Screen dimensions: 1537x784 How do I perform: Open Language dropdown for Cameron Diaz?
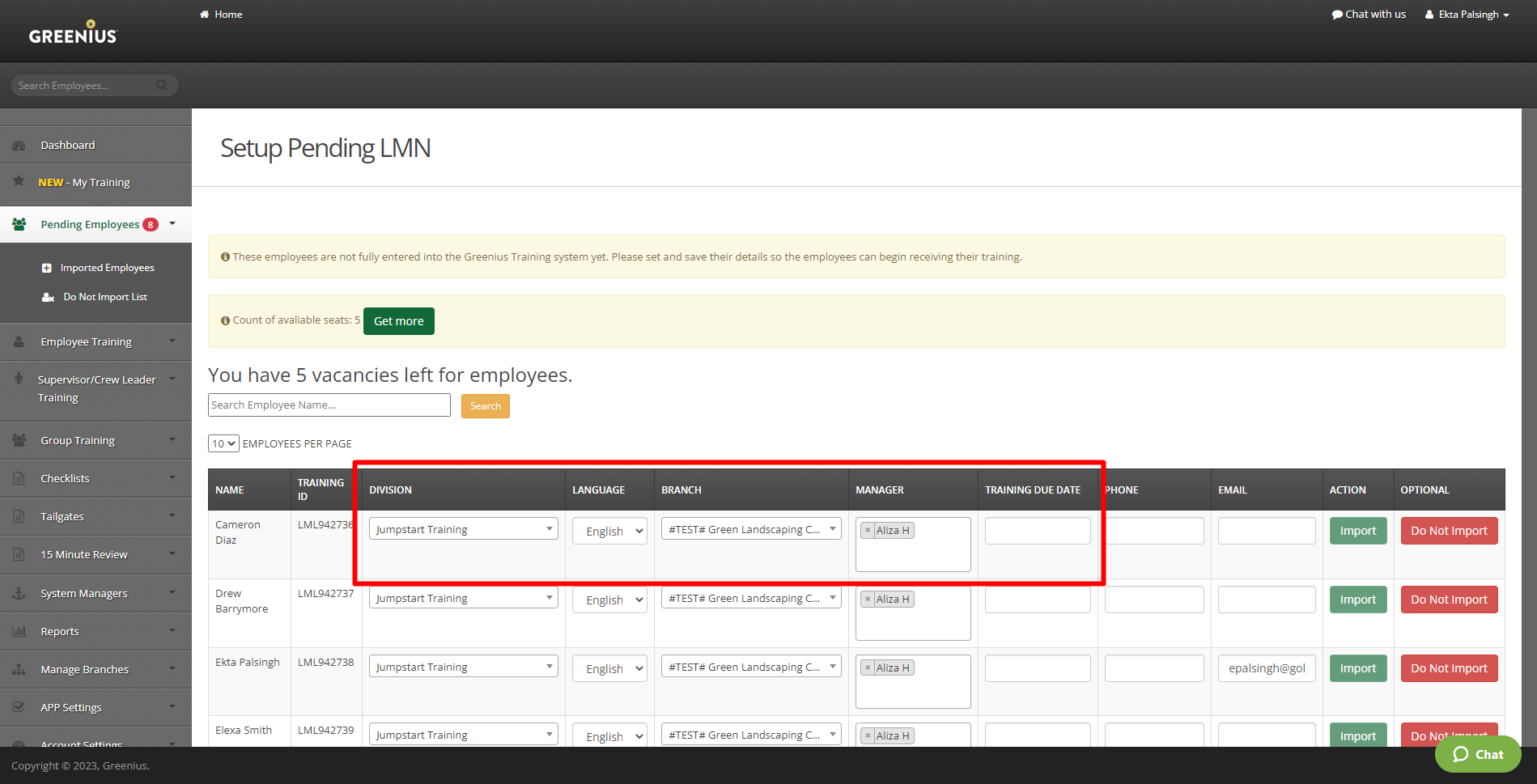pyautogui.click(x=609, y=531)
